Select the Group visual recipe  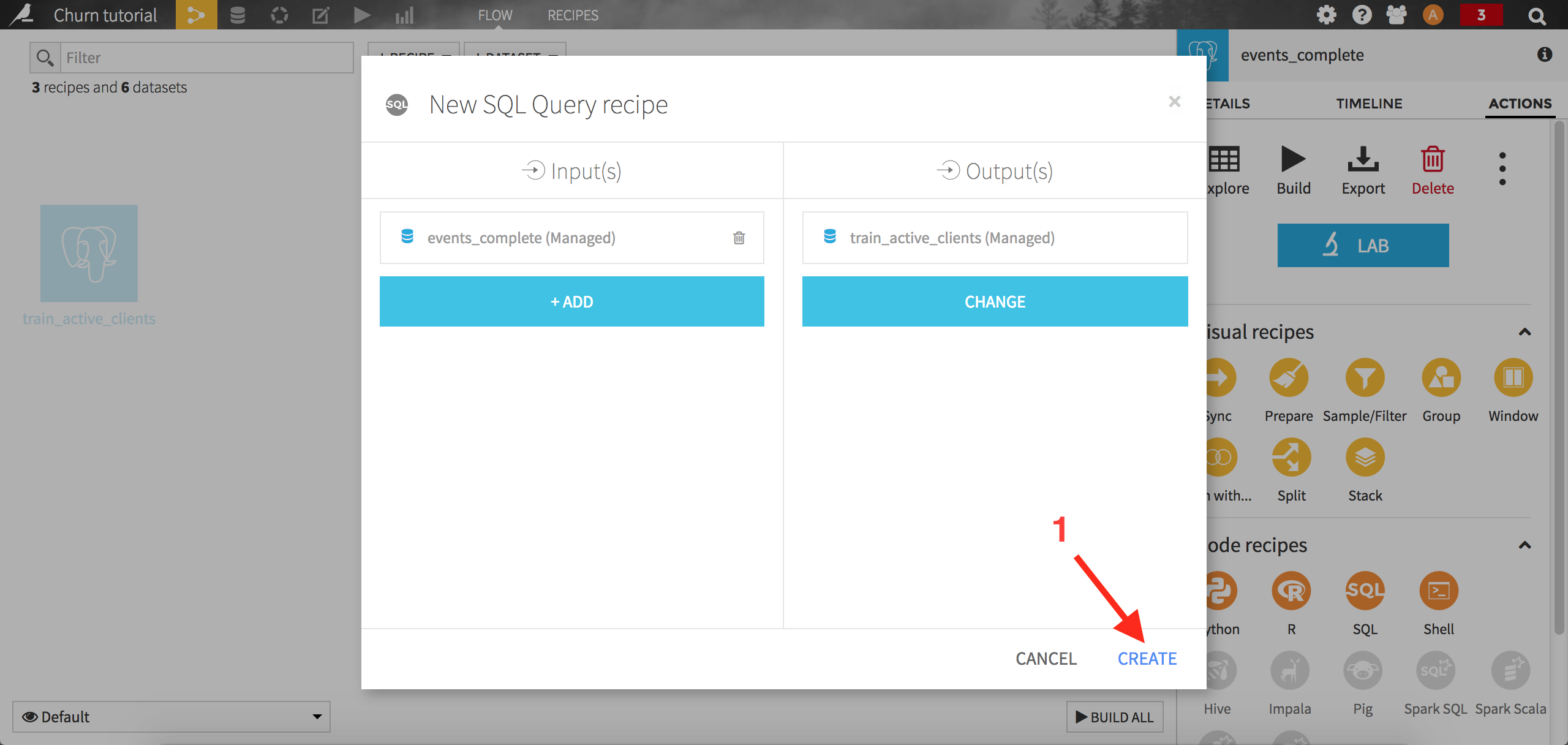[1441, 378]
